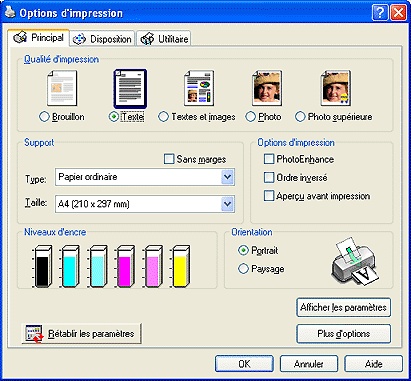Expand the Taille paper size dropdown

point(145,204)
